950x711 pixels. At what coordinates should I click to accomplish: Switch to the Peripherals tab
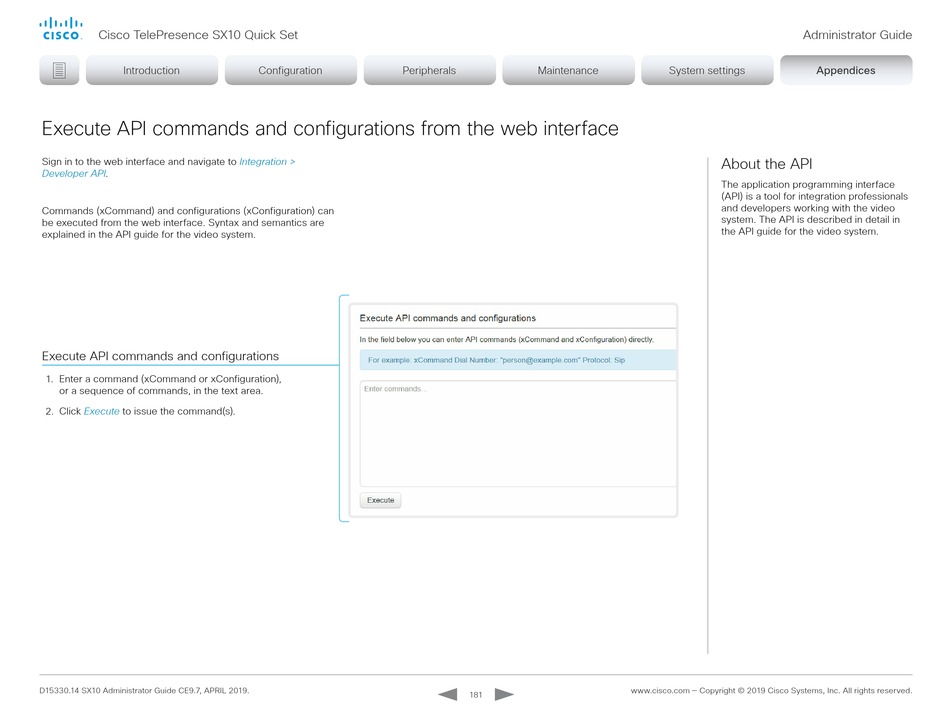click(429, 70)
